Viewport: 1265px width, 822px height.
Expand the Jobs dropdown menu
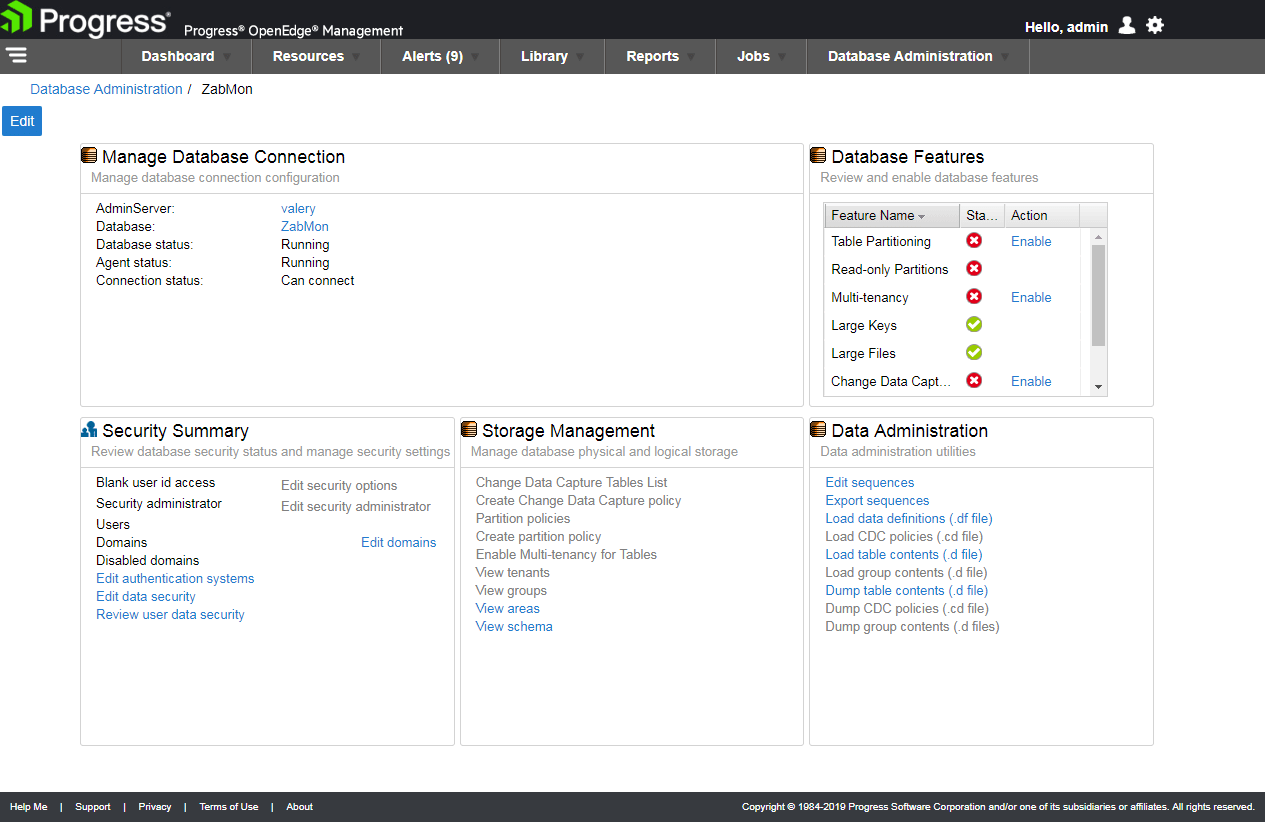tap(761, 56)
